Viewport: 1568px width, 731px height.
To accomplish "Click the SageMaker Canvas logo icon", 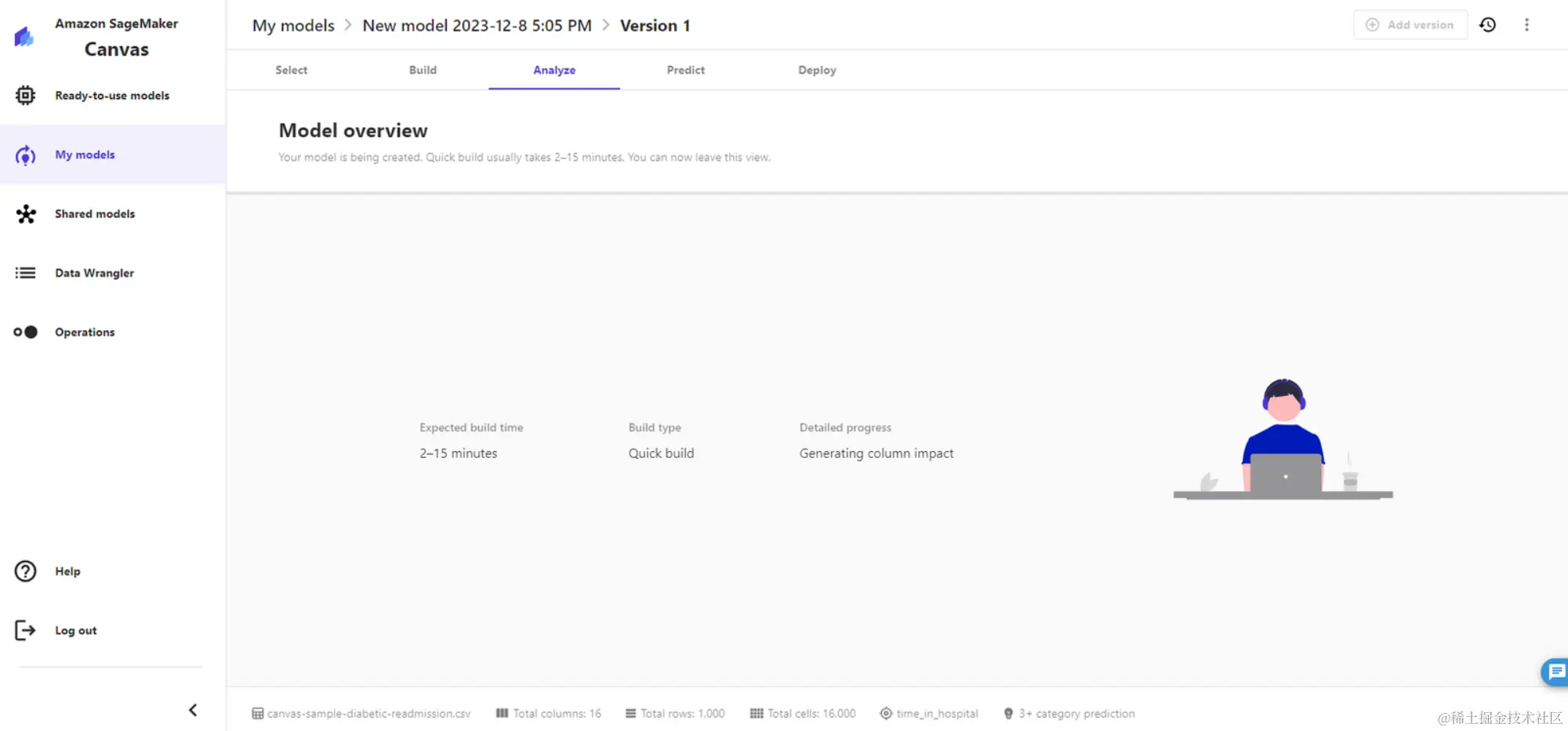I will tap(24, 36).
